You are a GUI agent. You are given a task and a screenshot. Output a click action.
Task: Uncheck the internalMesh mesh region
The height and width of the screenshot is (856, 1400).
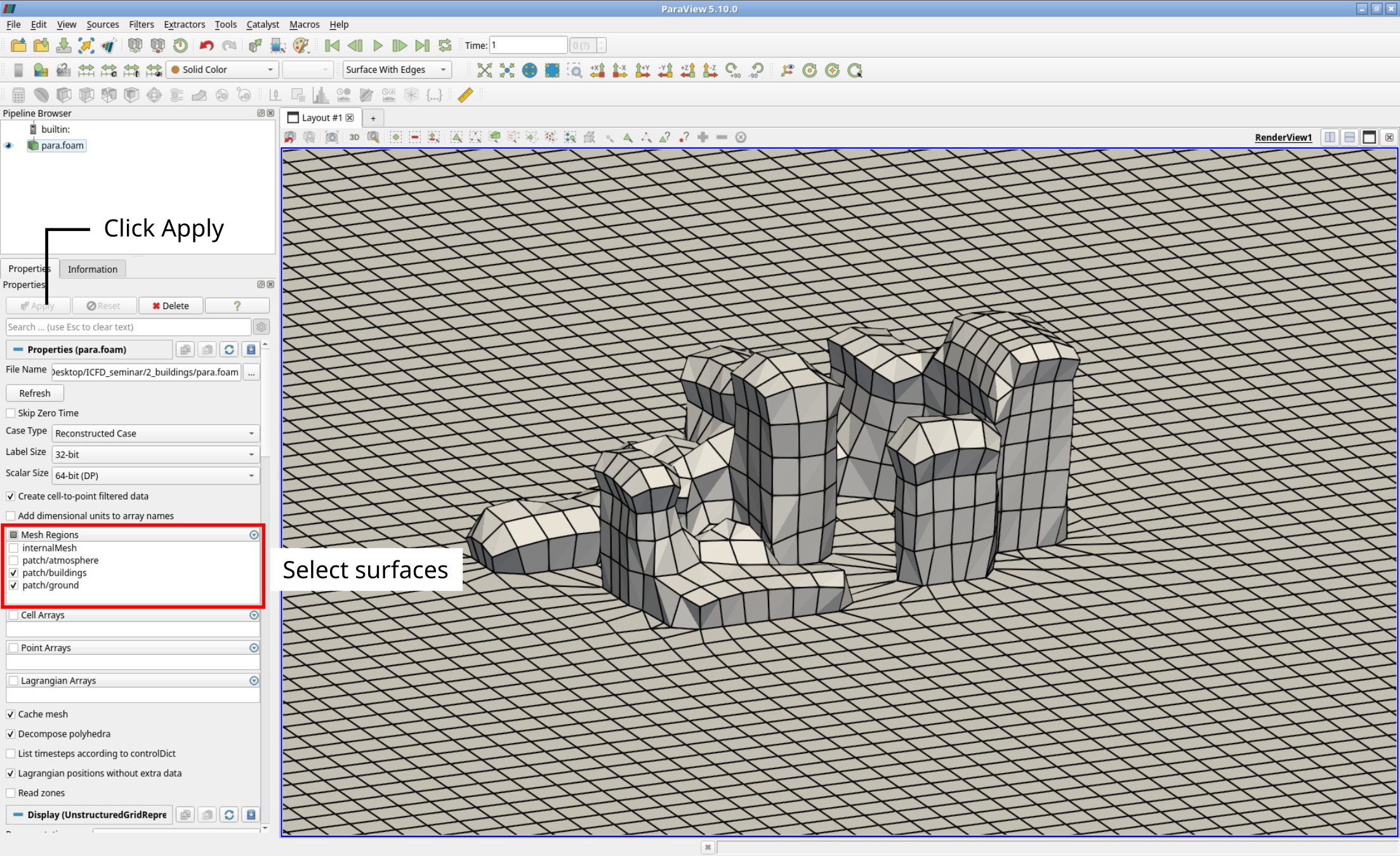pyautogui.click(x=14, y=548)
